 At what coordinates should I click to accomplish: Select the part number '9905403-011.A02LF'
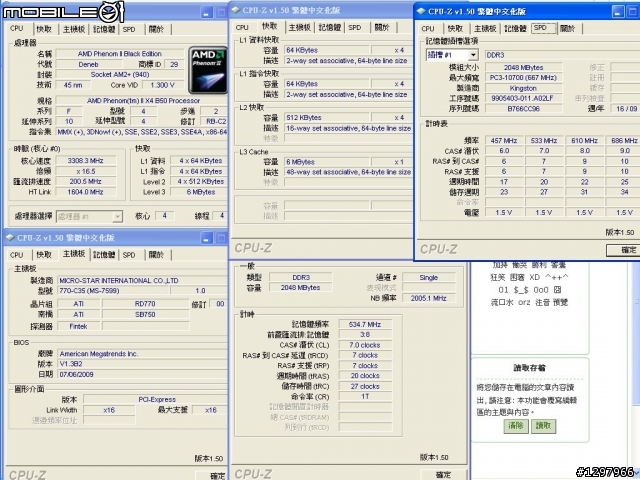click(x=523, y=98)
